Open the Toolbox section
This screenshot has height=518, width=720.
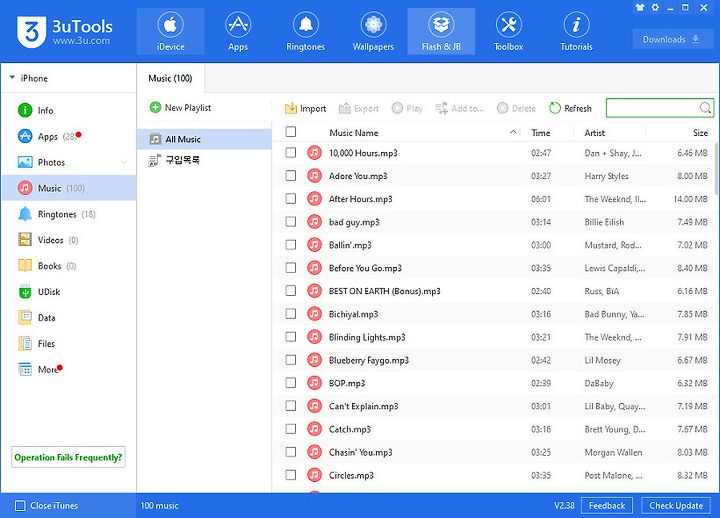[508, 31]
